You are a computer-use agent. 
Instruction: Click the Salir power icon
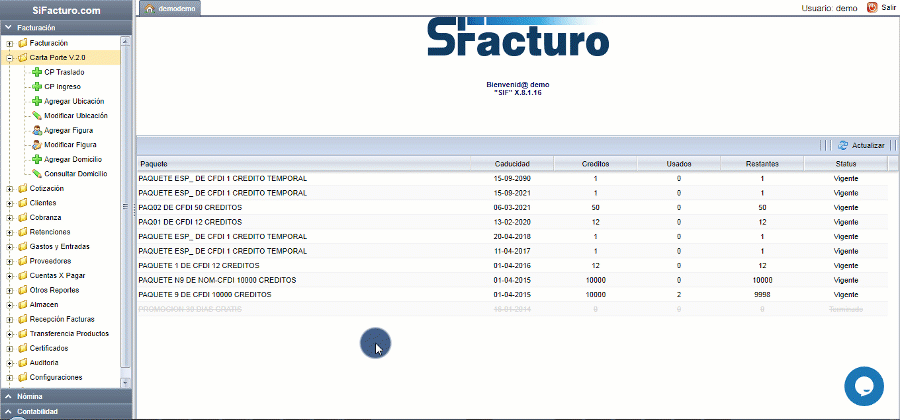[x=872, y=7]
